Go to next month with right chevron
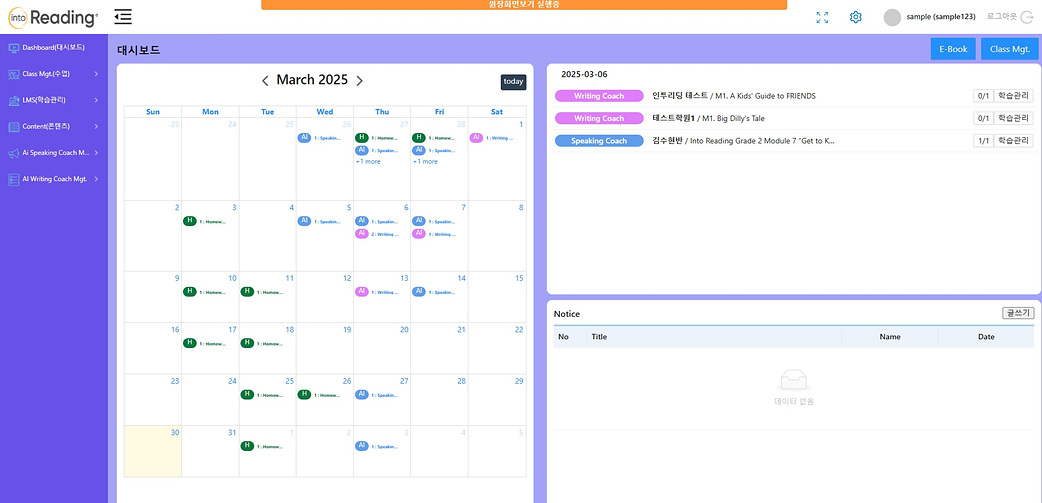Image resolution: width=1042 pixels, height=503 pixels. point(360,81)
